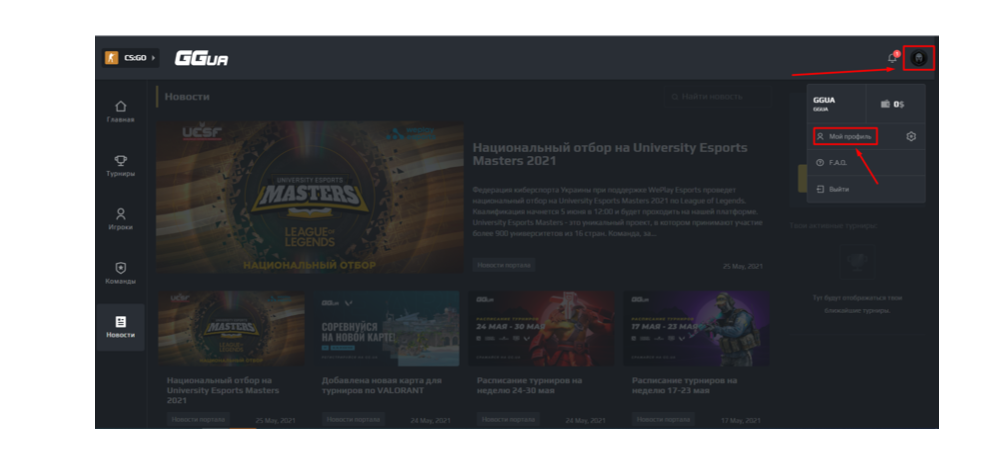Open the notifications bell icon
Viewport: 991px width, 467px height.
pos(892,58)
